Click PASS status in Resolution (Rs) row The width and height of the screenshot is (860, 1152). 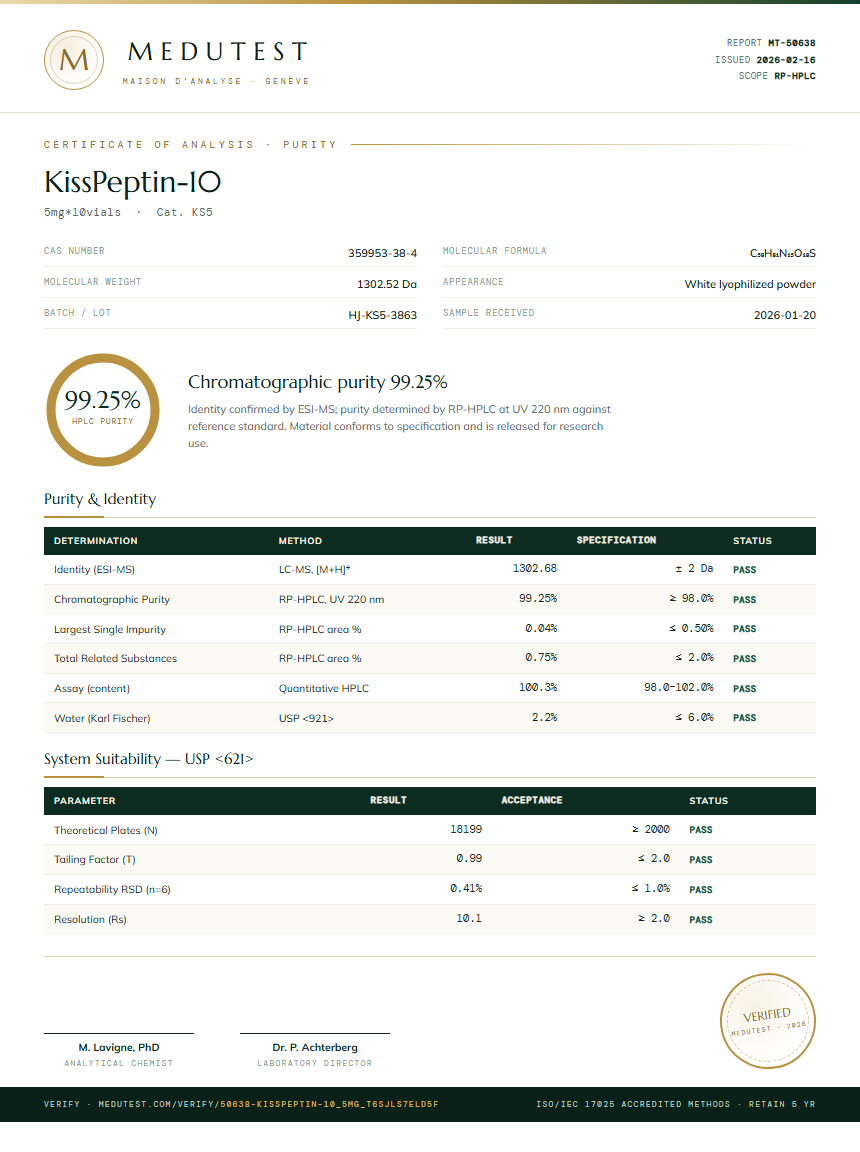tap(701, 920)
